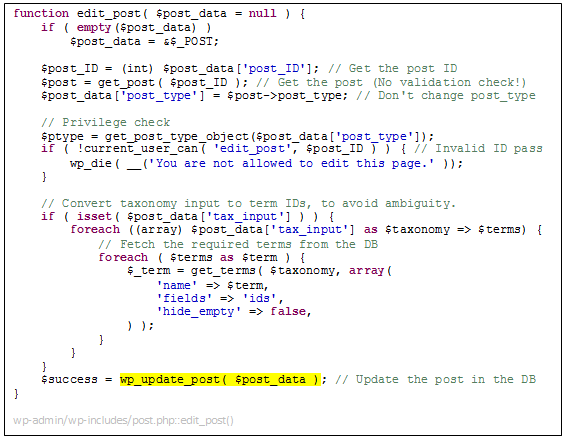The image size is (563, 437).
Task: Click the $ptype variable
Action: pyautogui.click(x=62, y=136)
